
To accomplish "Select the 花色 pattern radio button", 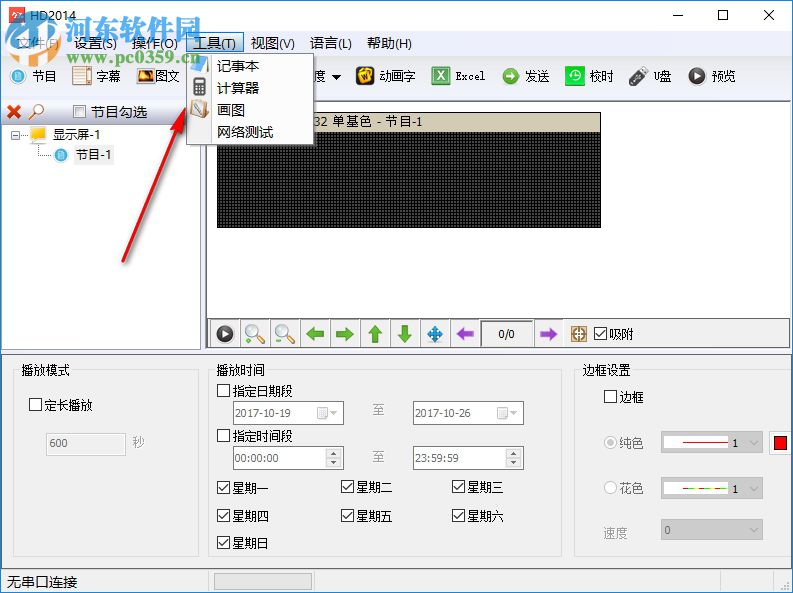I will pos(610,488).
